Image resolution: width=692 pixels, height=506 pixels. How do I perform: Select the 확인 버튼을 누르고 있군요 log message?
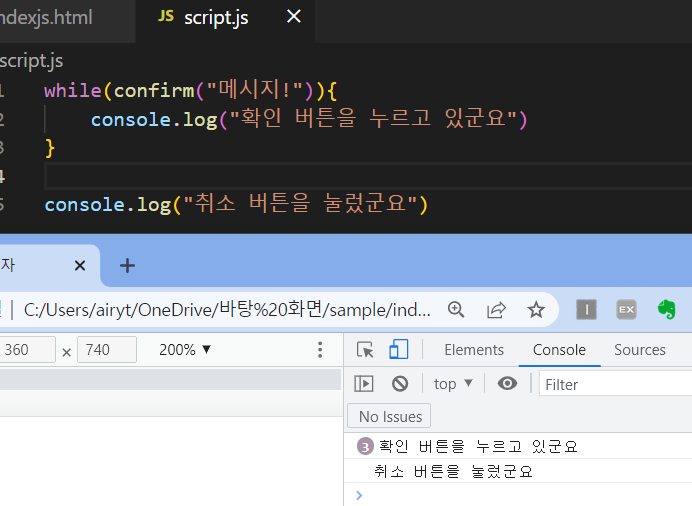478,446
